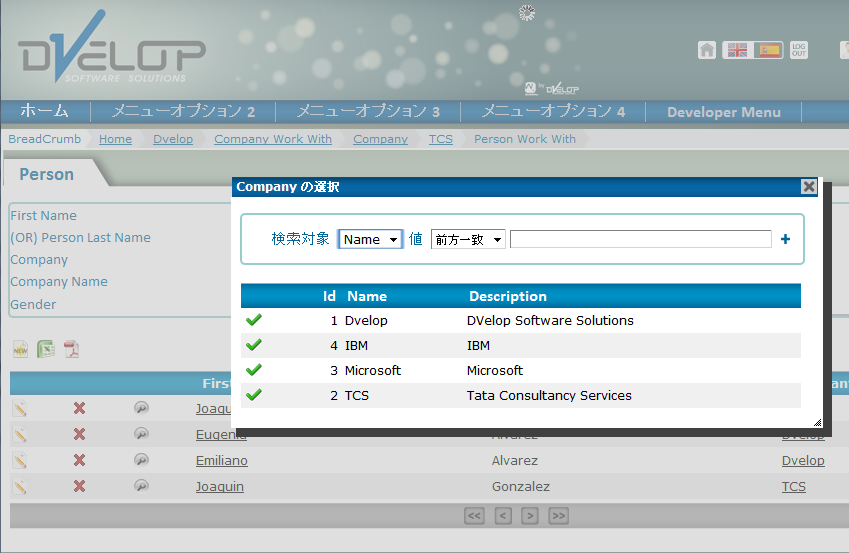Go to previous page with < button
Viewport: 849px width, 553px height.
503,516
